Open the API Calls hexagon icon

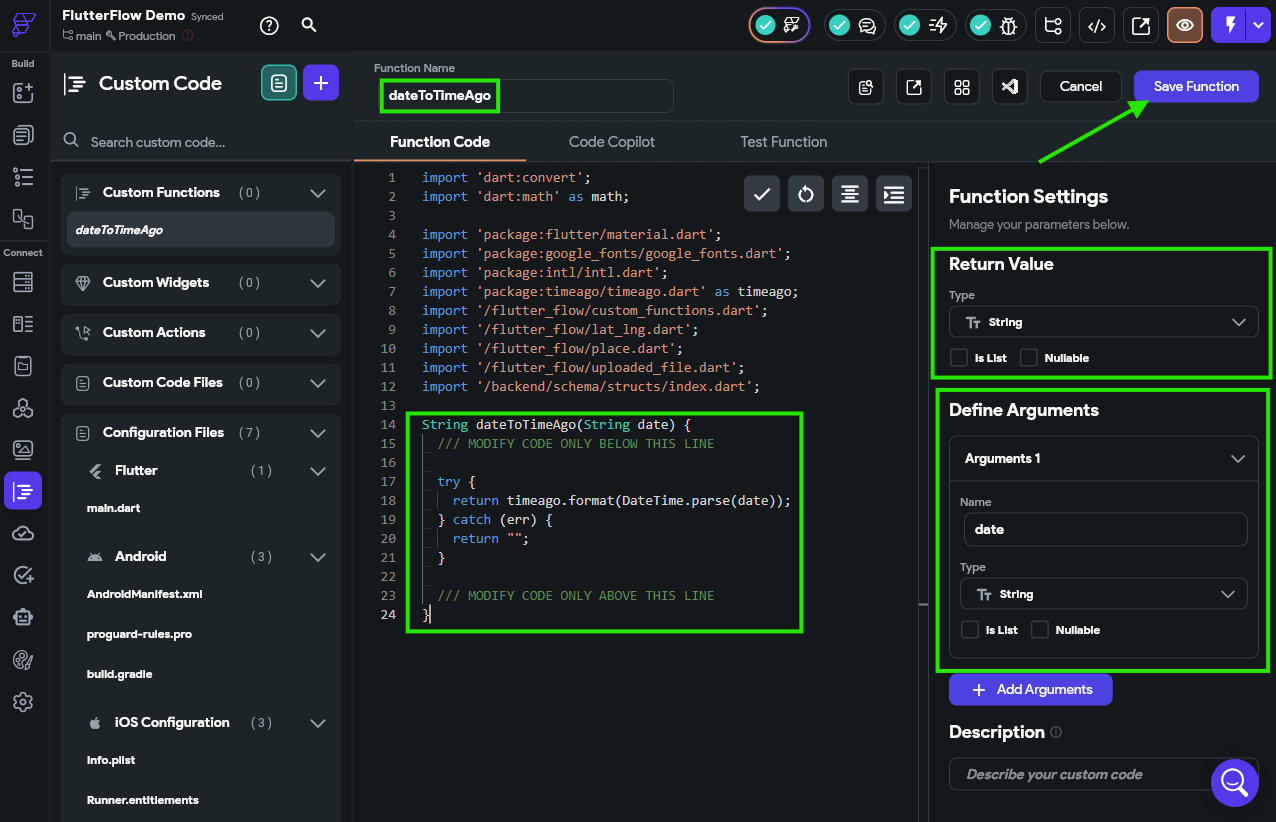tap(23, 408)
